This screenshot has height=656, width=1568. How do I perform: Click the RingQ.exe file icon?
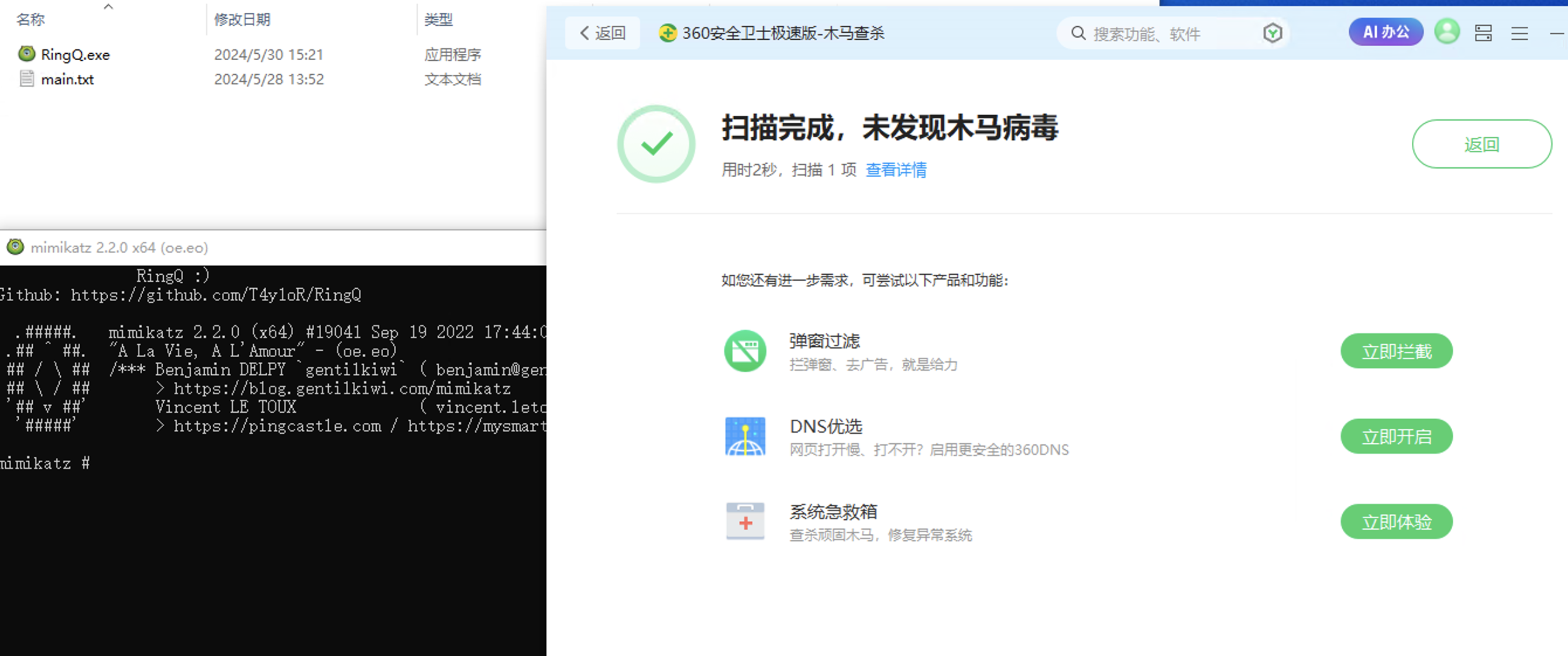pos(26,54)
